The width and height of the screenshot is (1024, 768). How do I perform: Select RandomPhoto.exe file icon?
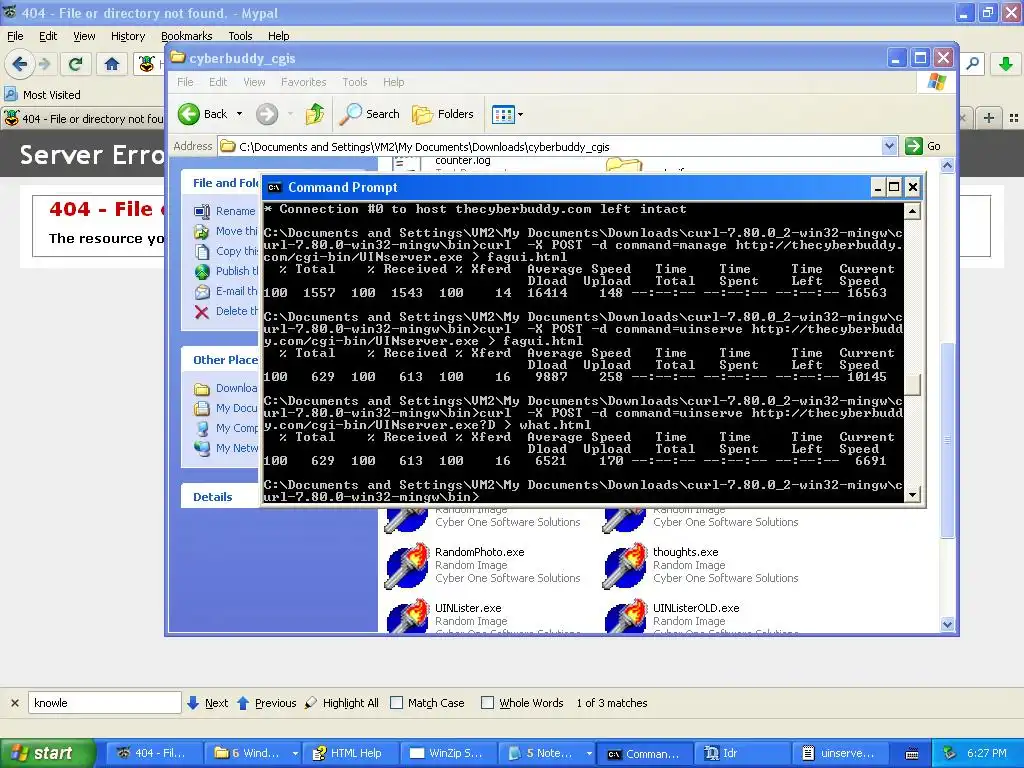pos(407,566)
